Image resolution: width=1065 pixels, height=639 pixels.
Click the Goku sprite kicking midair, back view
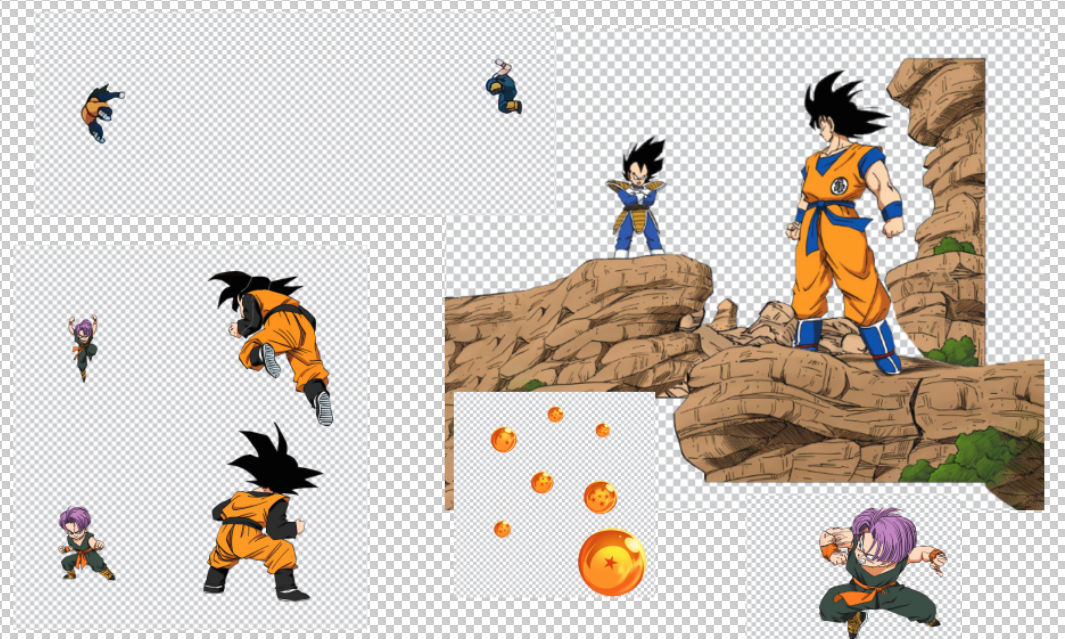pyautogui.click(x=272, y=346)
